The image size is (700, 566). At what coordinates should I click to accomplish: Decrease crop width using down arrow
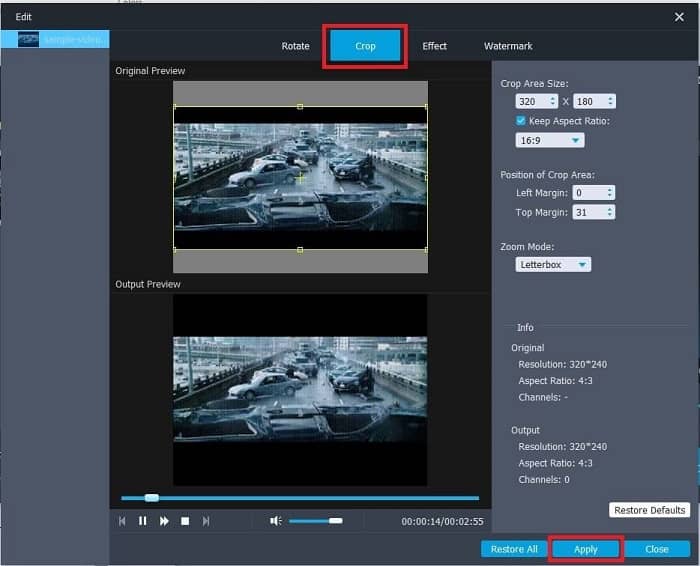[553, 104]
